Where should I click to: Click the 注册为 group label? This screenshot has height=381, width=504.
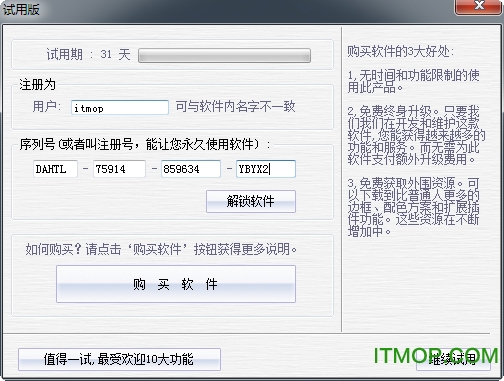pyautogui.click(x=37, y=84)
